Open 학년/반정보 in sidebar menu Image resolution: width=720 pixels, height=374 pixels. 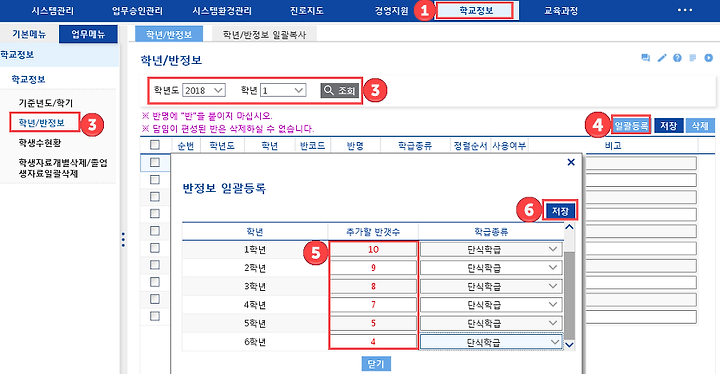[42, 123]
